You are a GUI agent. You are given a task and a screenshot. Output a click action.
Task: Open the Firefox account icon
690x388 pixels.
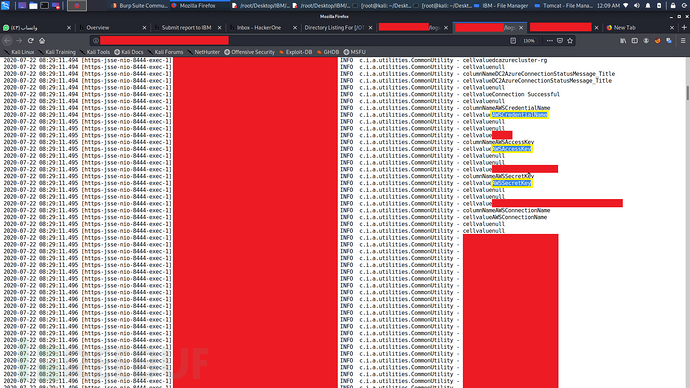pos(646,40)
